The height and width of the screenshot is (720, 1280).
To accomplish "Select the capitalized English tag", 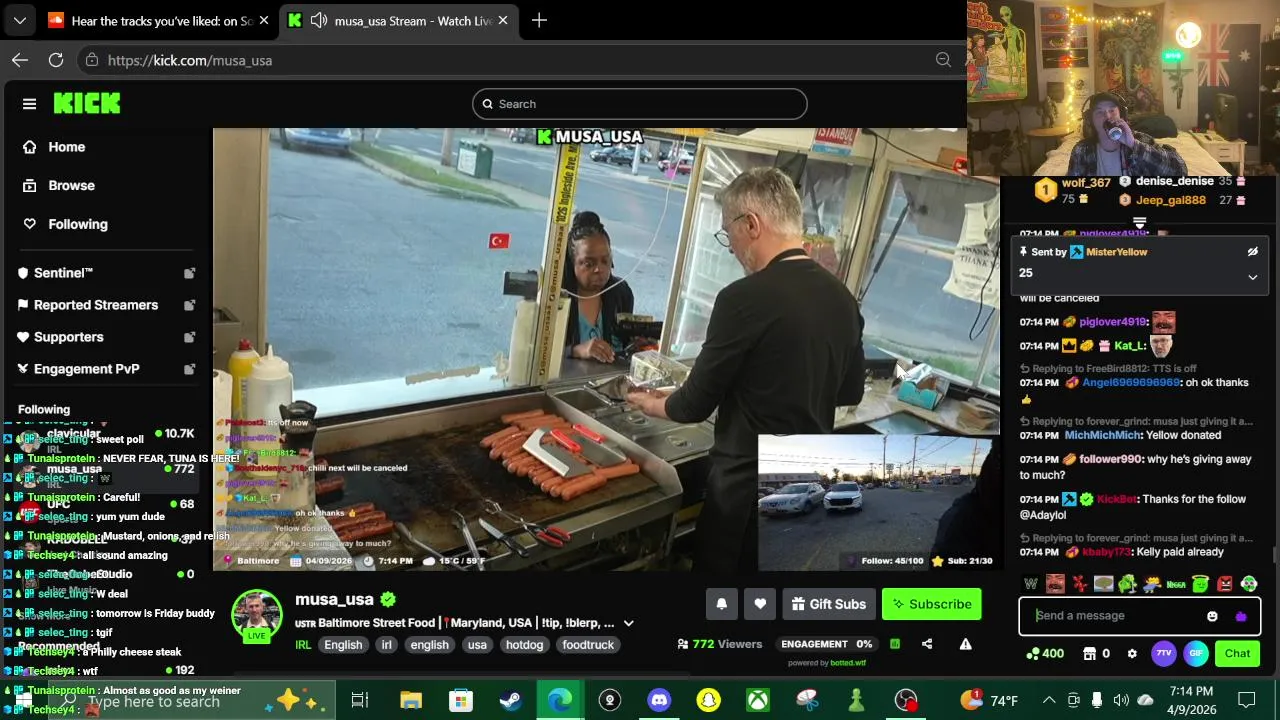I will [343, 645].
